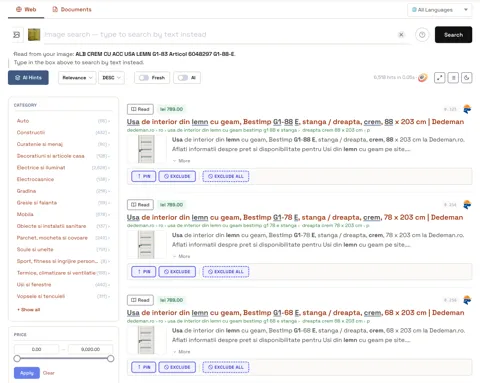Click the expand fullscreen icon
The image size is (480, 383).
tap(440, 78)
